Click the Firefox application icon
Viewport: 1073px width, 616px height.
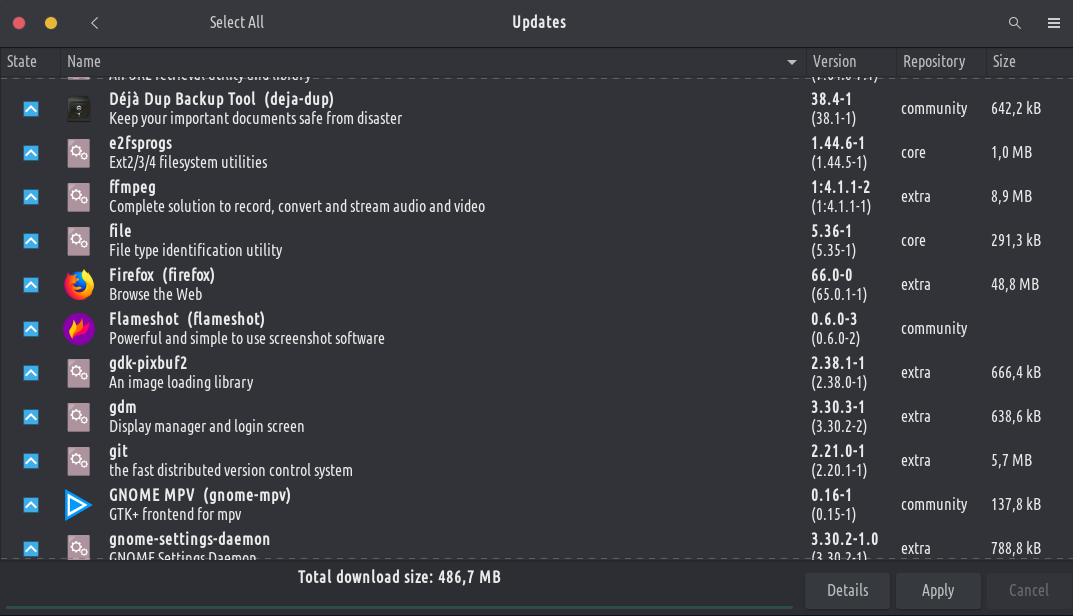coord(79,285)
